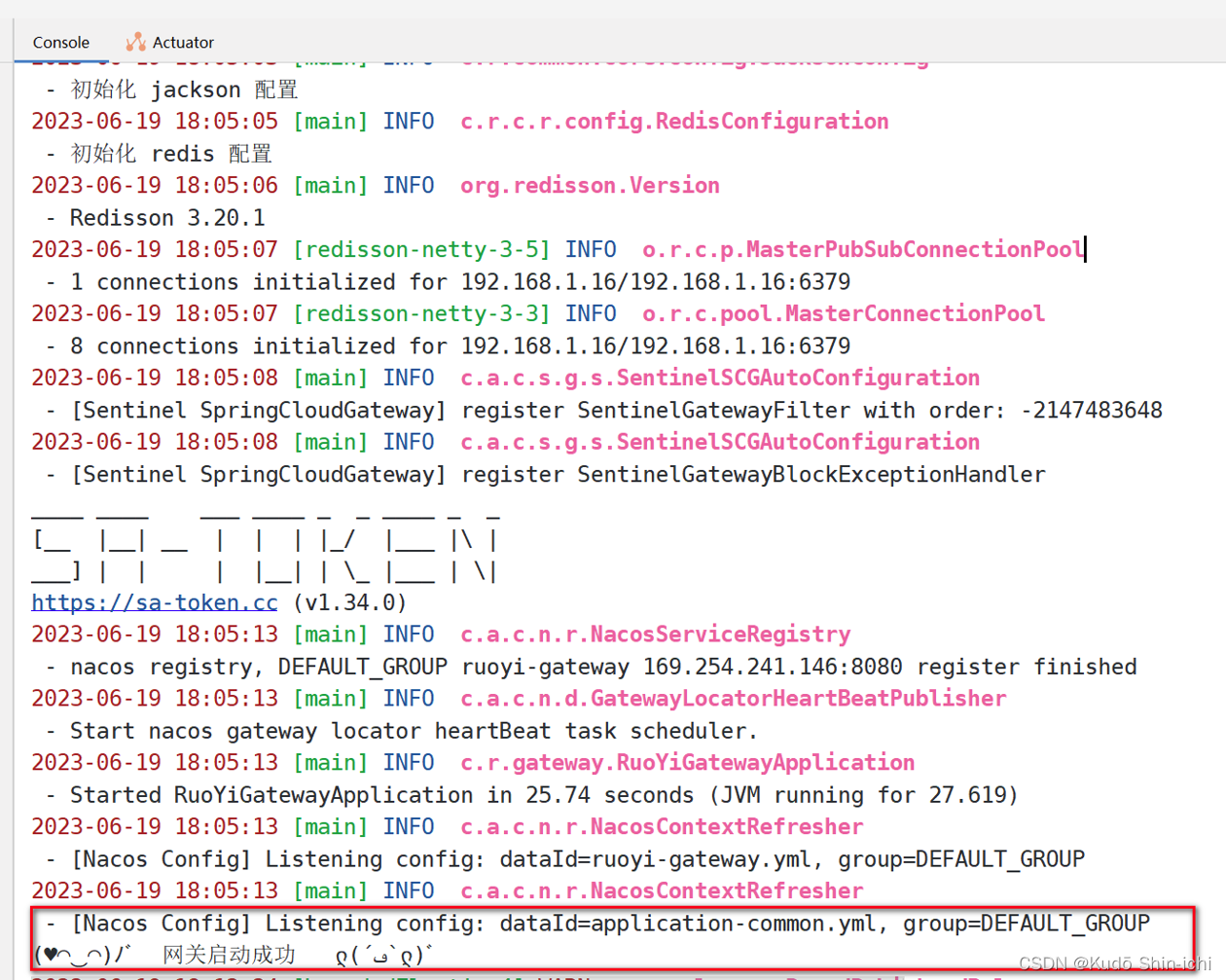Select the SentinelSCGAutoConfiguration logger text

pos(720,378)
